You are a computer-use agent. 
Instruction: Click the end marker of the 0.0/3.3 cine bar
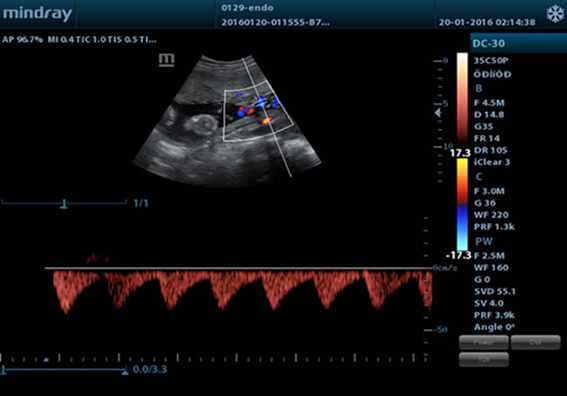(125, 371)
